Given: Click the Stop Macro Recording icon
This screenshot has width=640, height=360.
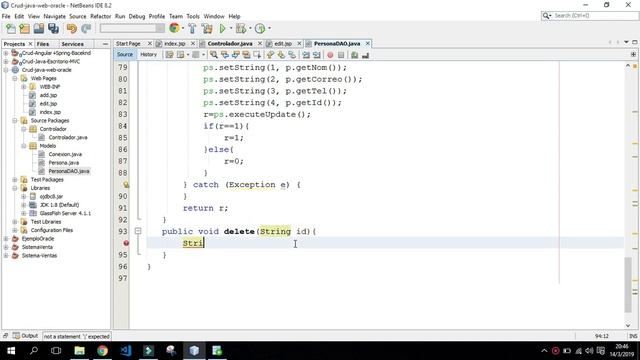Looking at the screenshot, I should click(x=341, y=55).
